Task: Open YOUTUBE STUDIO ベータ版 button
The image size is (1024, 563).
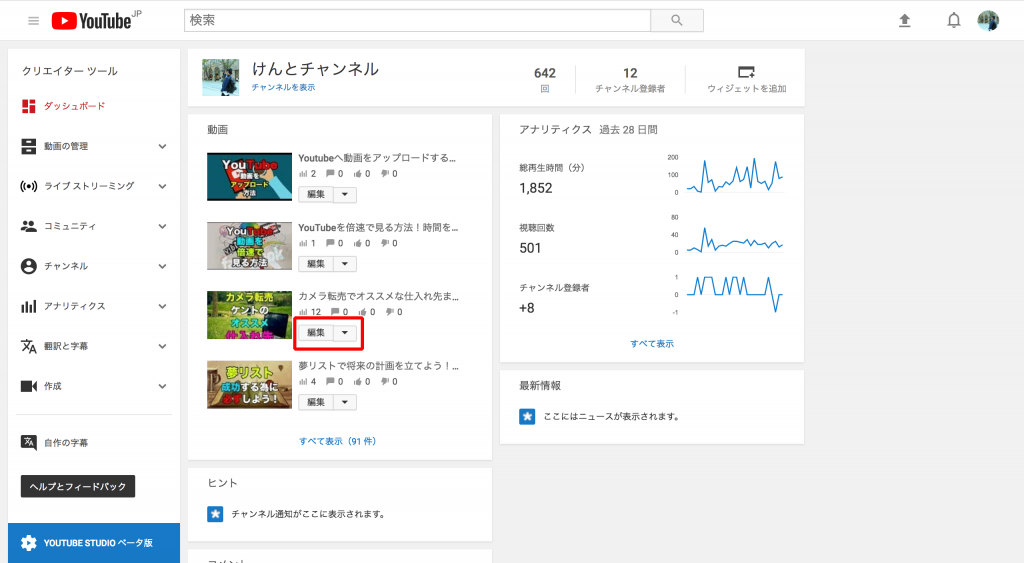Action: pyautogui.click(x=94, y=543)
